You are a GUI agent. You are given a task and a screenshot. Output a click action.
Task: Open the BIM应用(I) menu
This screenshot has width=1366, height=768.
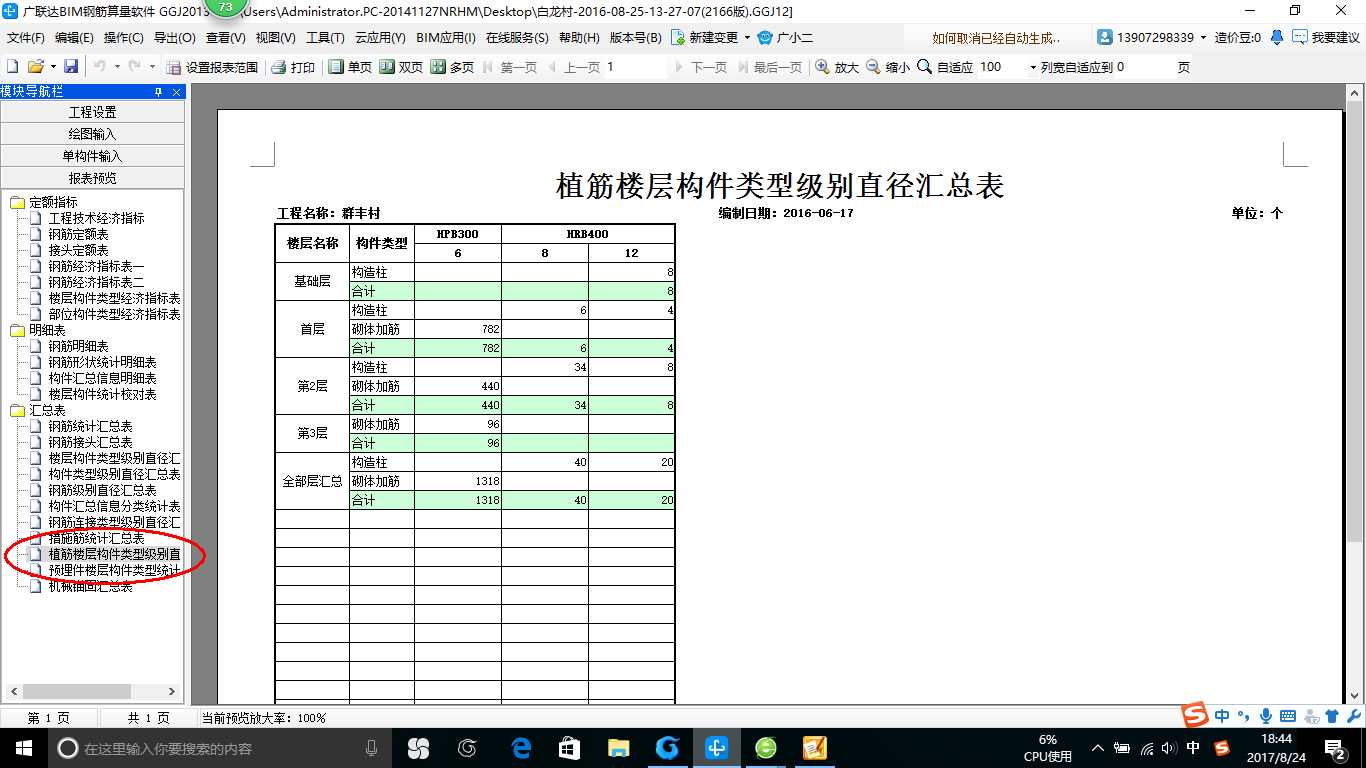(x=446, y=38)
